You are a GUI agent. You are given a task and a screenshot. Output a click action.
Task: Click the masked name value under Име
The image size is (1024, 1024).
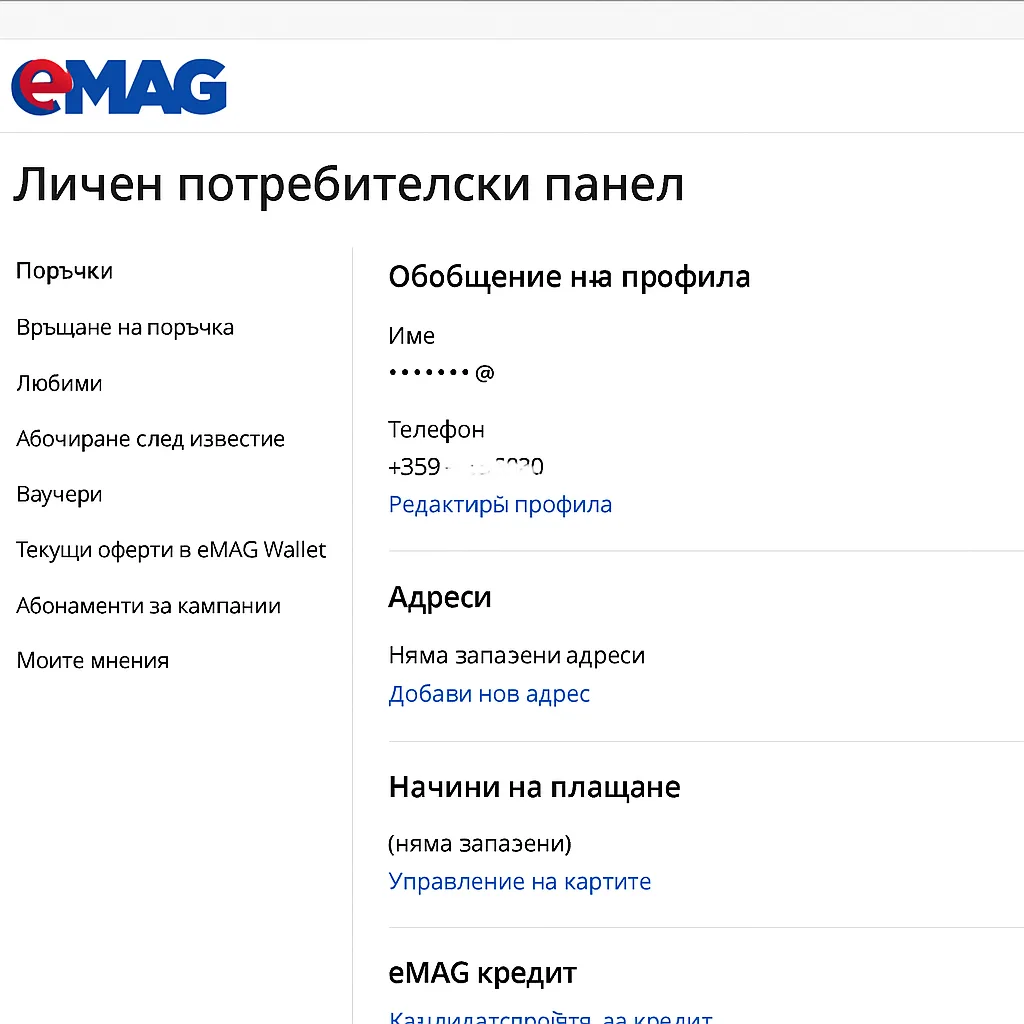441,373
